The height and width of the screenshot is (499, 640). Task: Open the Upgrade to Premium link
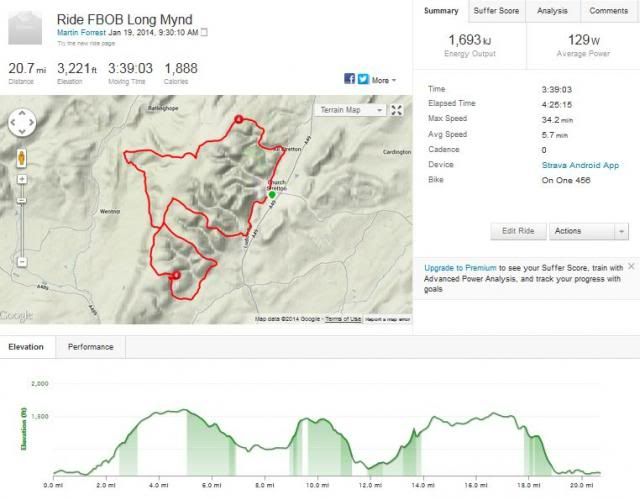click(460, 268)
